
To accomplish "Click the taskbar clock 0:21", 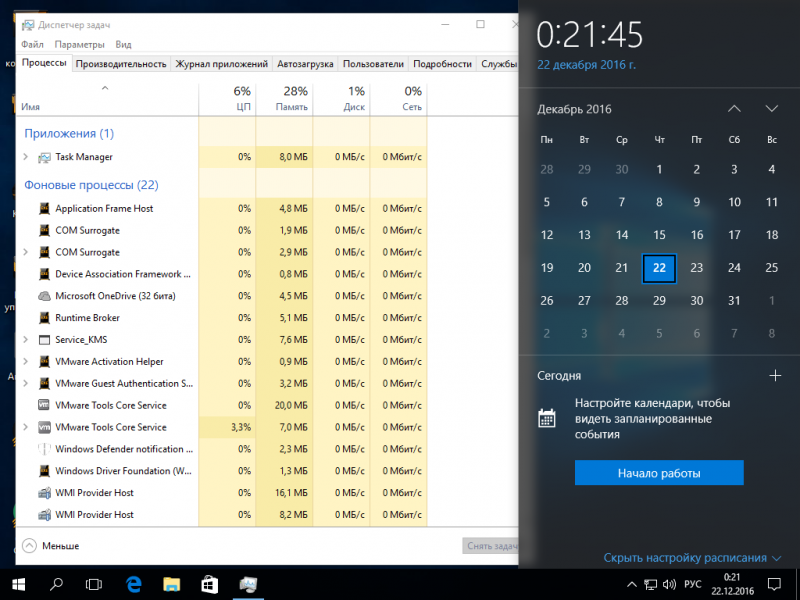I will [732, 584].
